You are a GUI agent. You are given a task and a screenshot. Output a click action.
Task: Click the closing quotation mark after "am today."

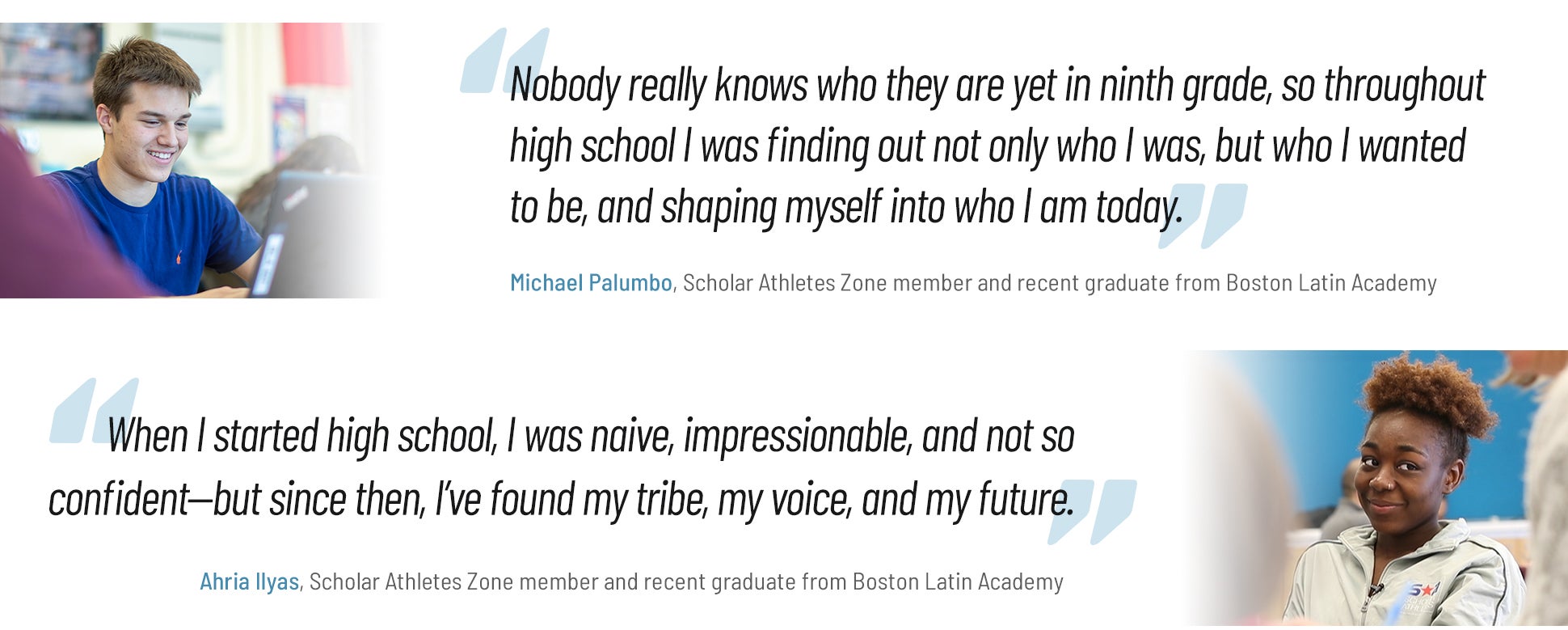click(1204, 215)
